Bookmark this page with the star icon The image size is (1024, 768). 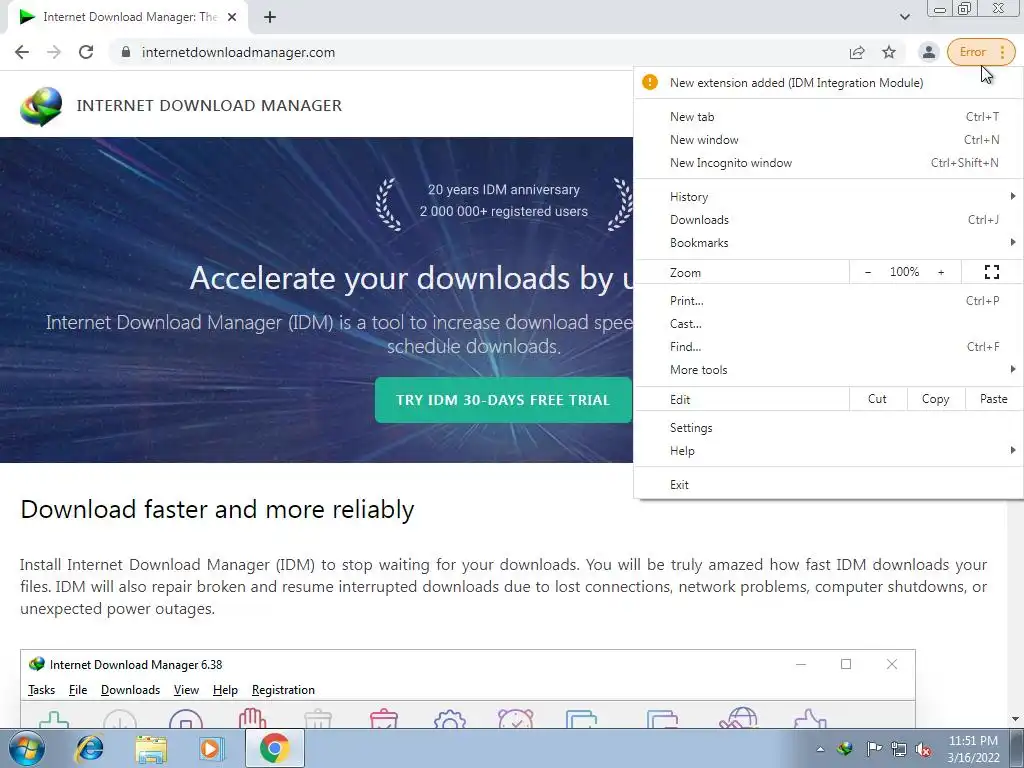click(889, 52)
